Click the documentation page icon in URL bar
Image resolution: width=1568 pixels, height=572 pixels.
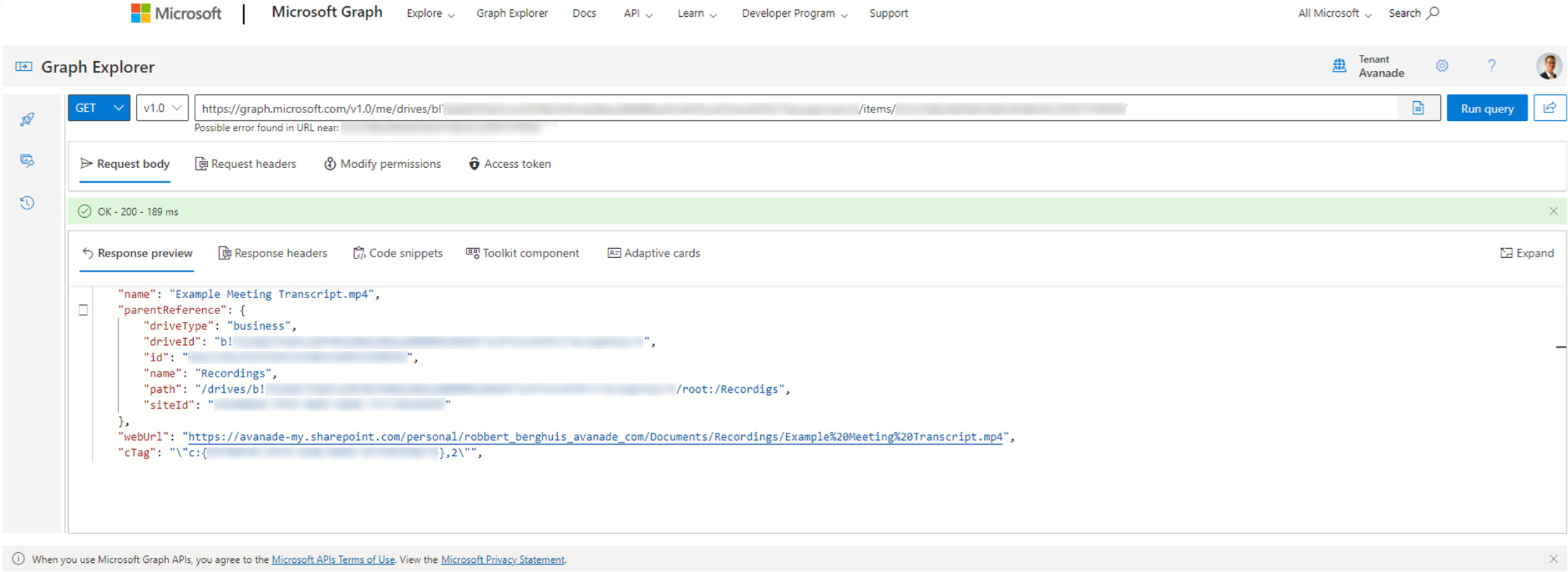click(x=1418, y=108)
